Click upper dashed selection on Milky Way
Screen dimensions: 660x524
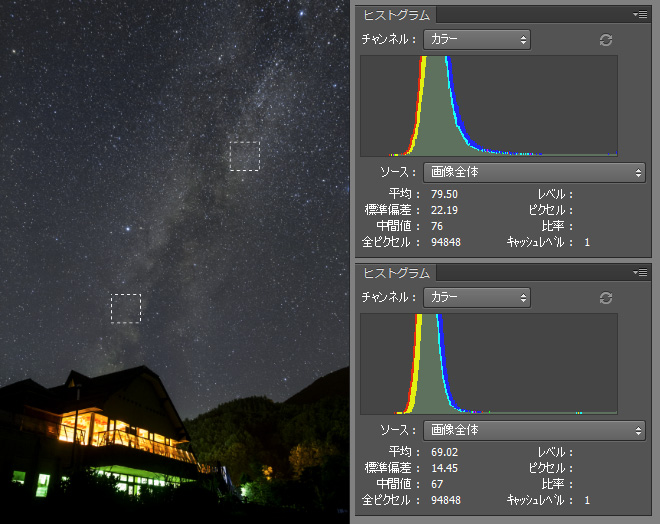(245, 156)
